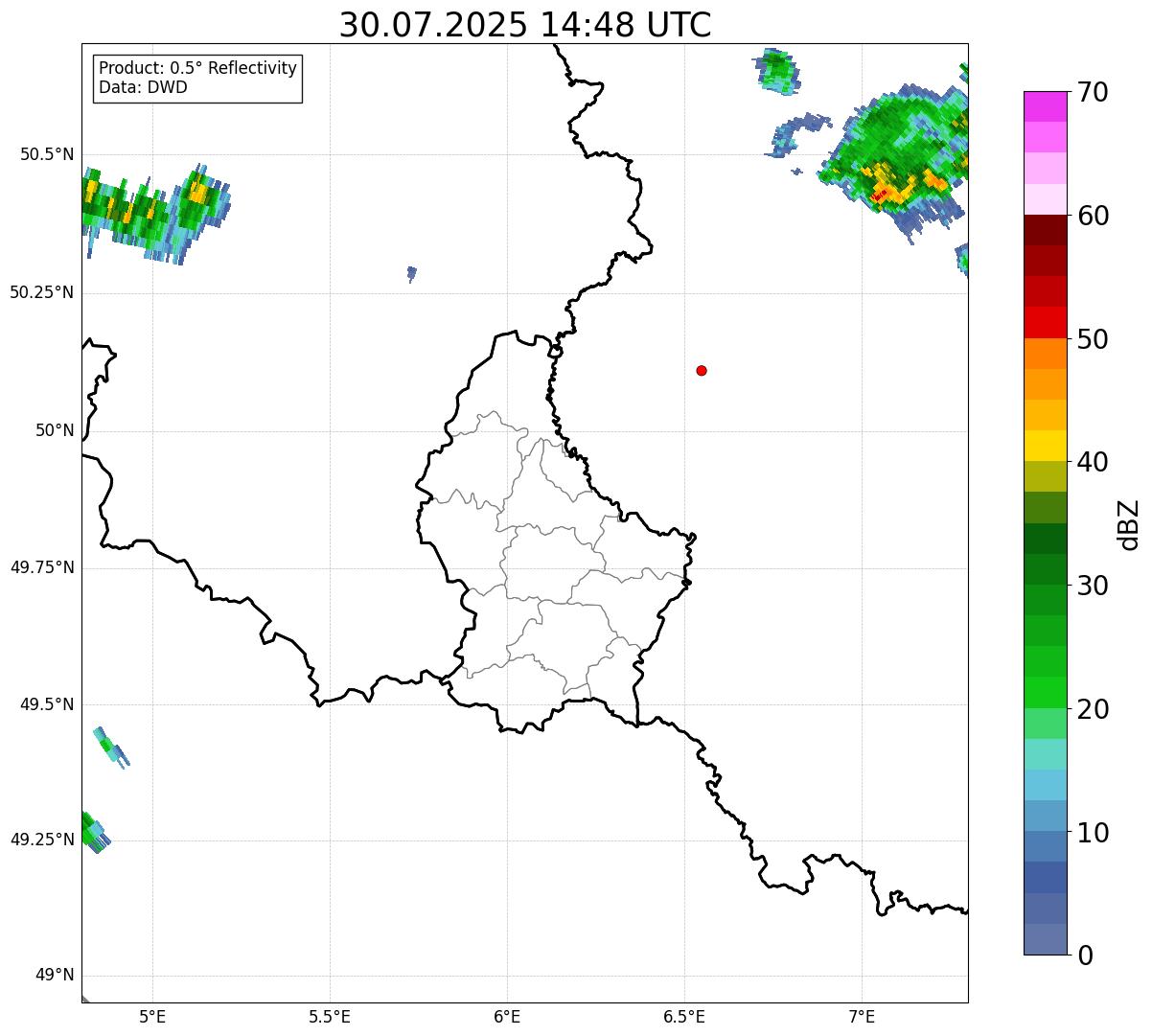
Task: Click the 50°N latitude label
Action: pos(56,430)
